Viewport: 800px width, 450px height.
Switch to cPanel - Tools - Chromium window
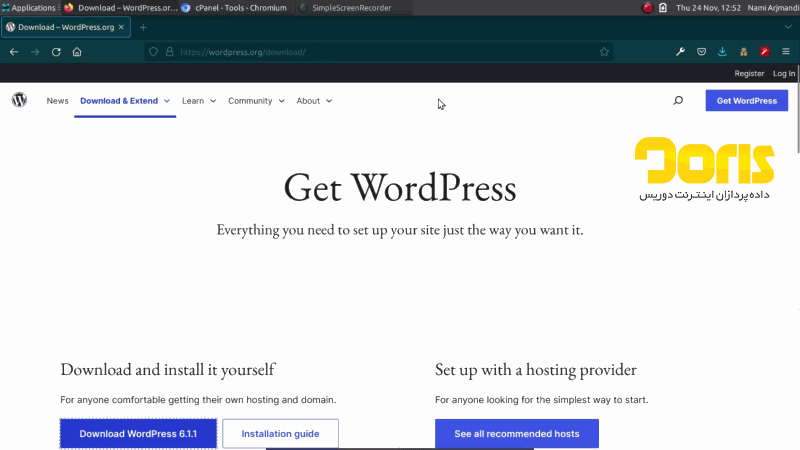pos(235,8)
